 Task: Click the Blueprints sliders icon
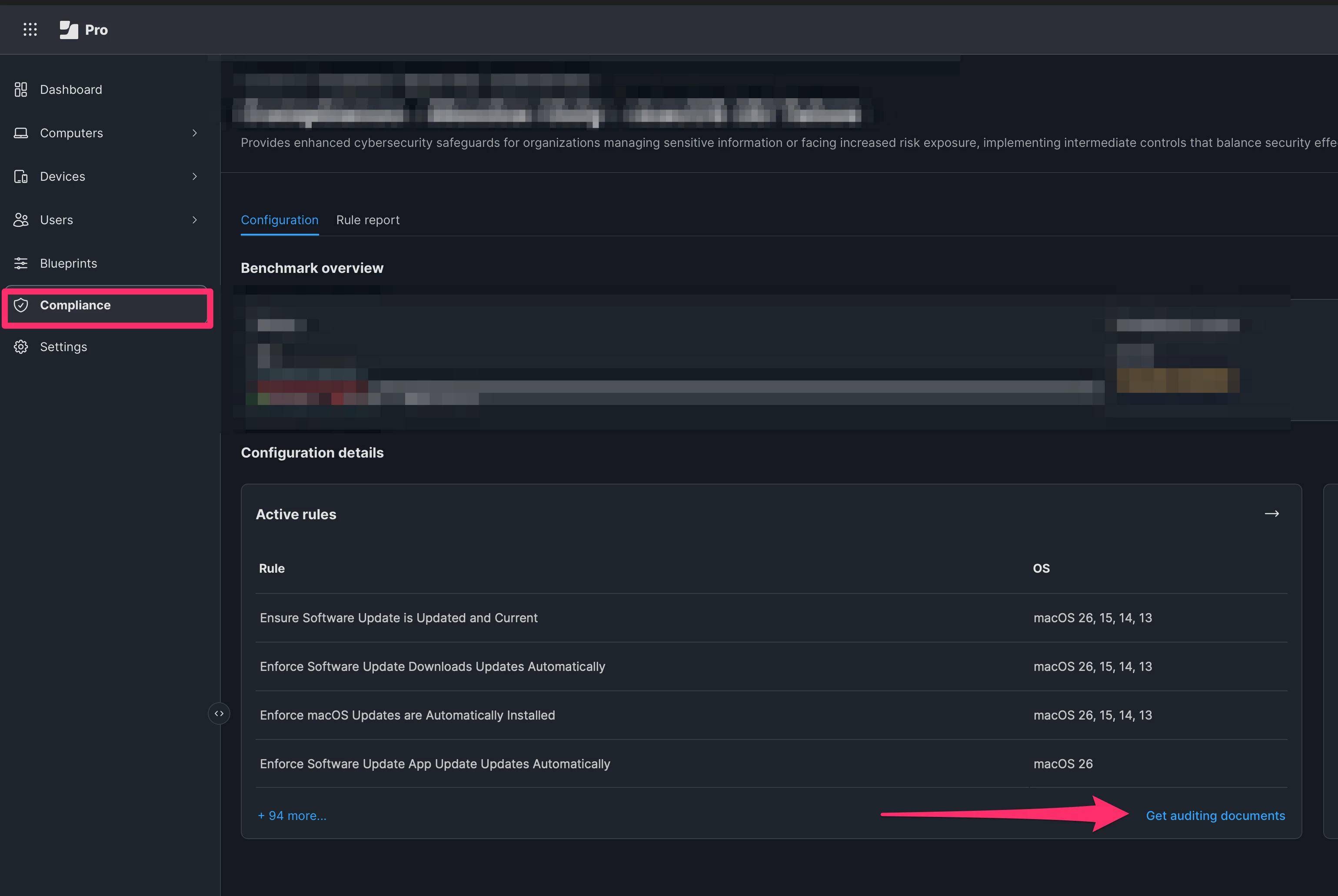pyautogui.click(x=21, y=263)
